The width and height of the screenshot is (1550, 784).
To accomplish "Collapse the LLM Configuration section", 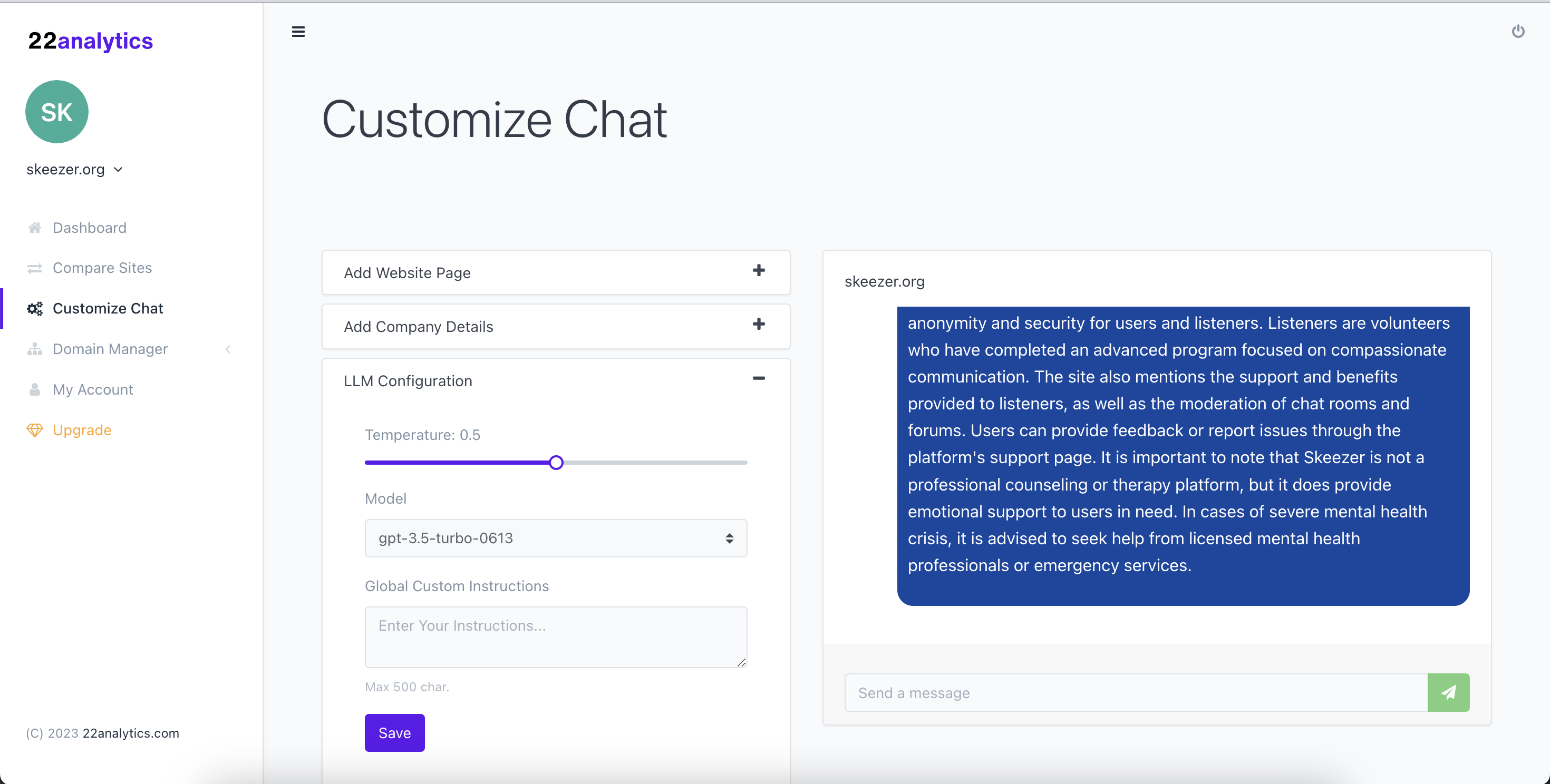I will [x=758, y=379].
